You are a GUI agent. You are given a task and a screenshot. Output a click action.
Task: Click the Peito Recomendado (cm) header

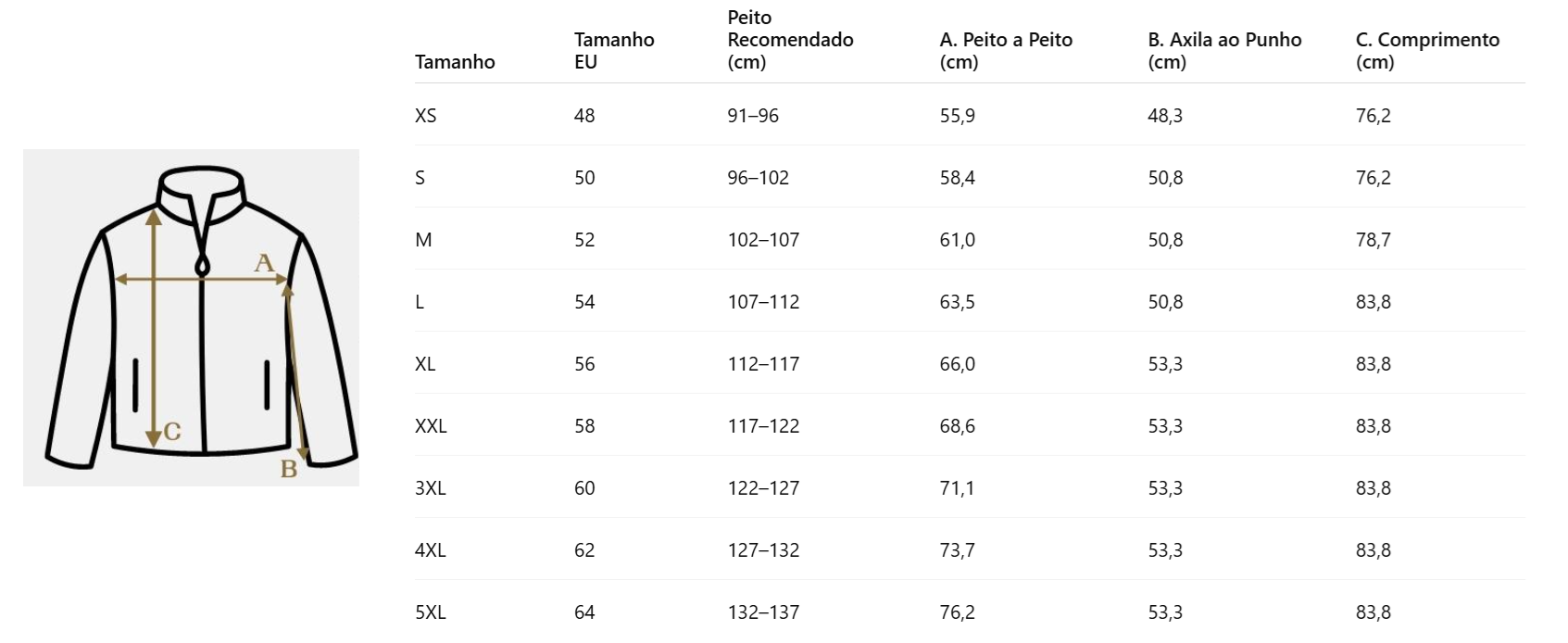coord(790,40)
